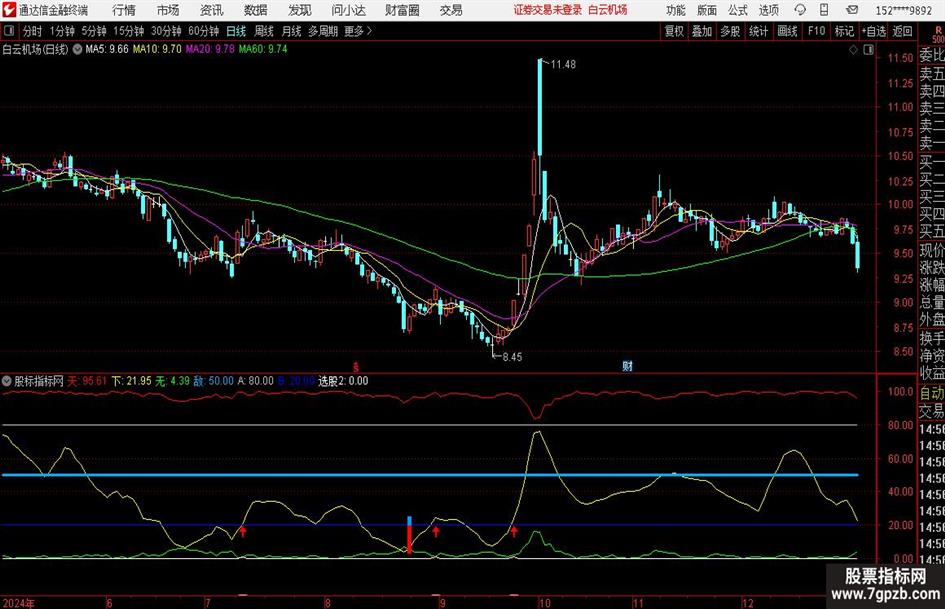This screenshot has width=945, height=609.
Task: Switch to 1分钟 period
Action: (x=62, y=31)
